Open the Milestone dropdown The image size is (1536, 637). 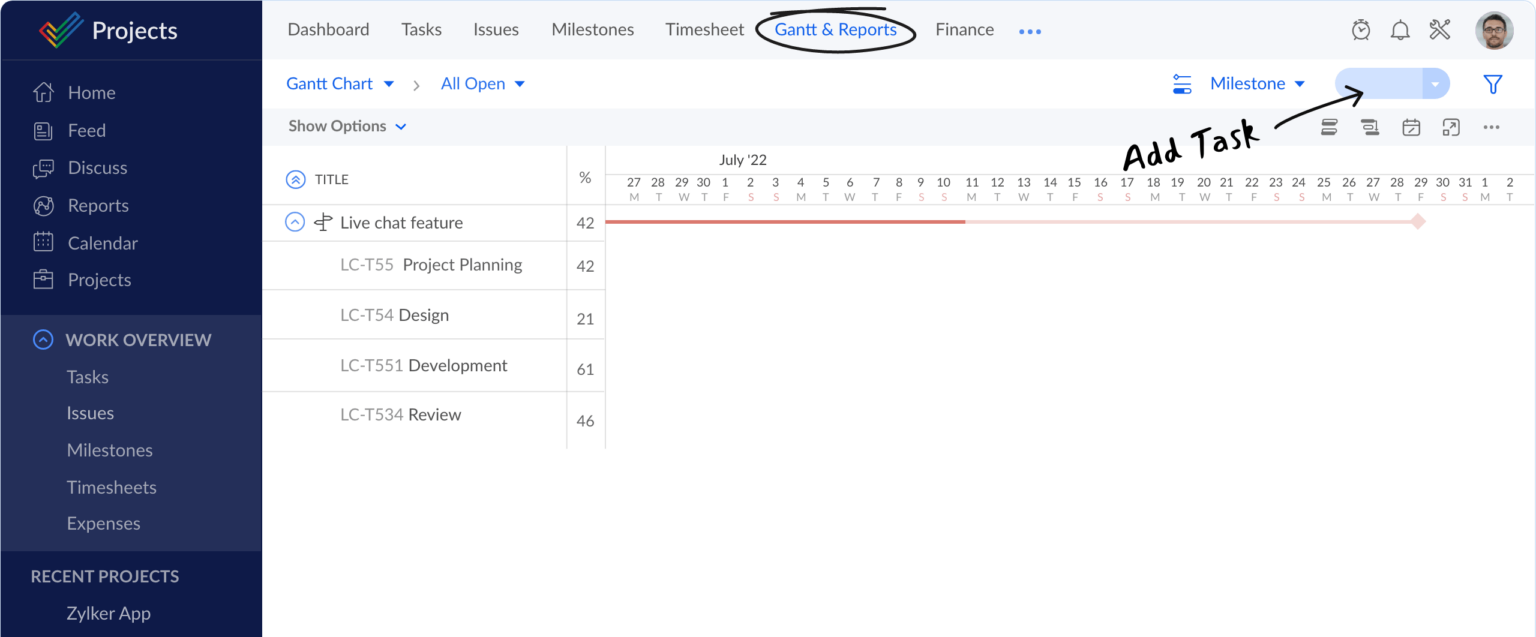pos(1257,84)
